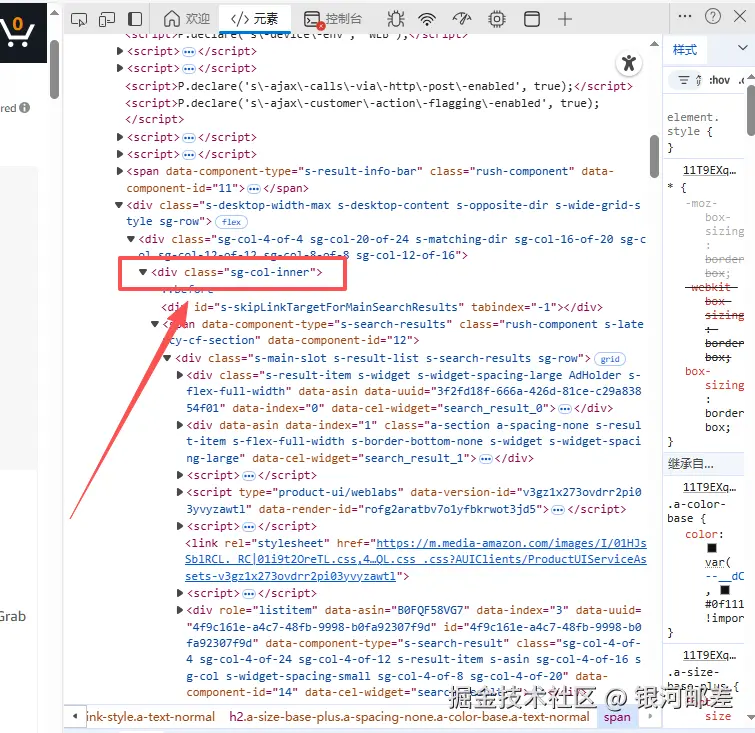
Task: Click the styles filter icon
Action: [x=684, y=80]
